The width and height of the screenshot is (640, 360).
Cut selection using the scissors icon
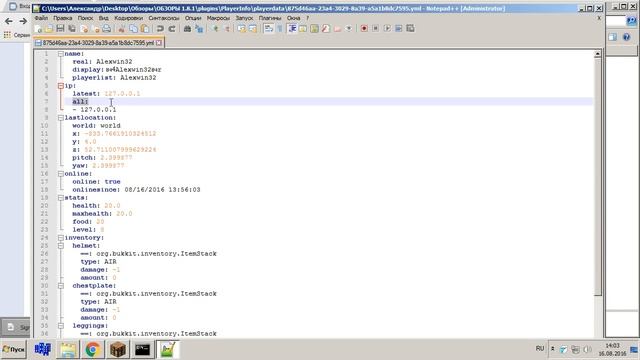121,29
